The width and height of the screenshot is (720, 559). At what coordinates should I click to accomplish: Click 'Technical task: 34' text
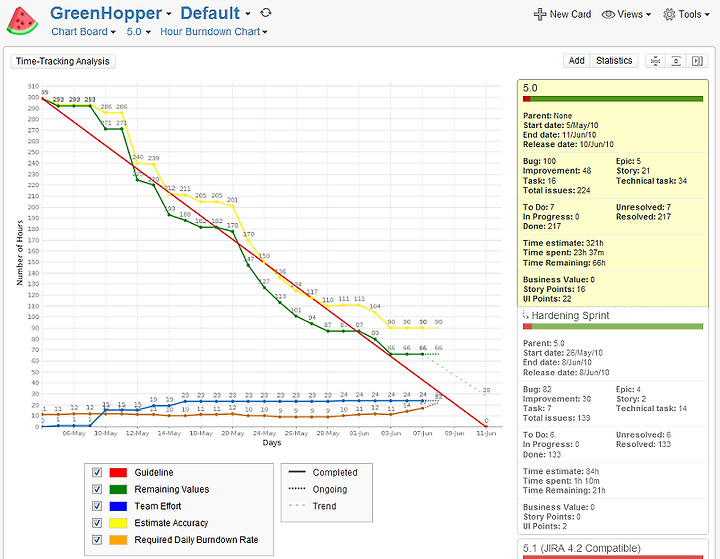click(x=652, y=181)
